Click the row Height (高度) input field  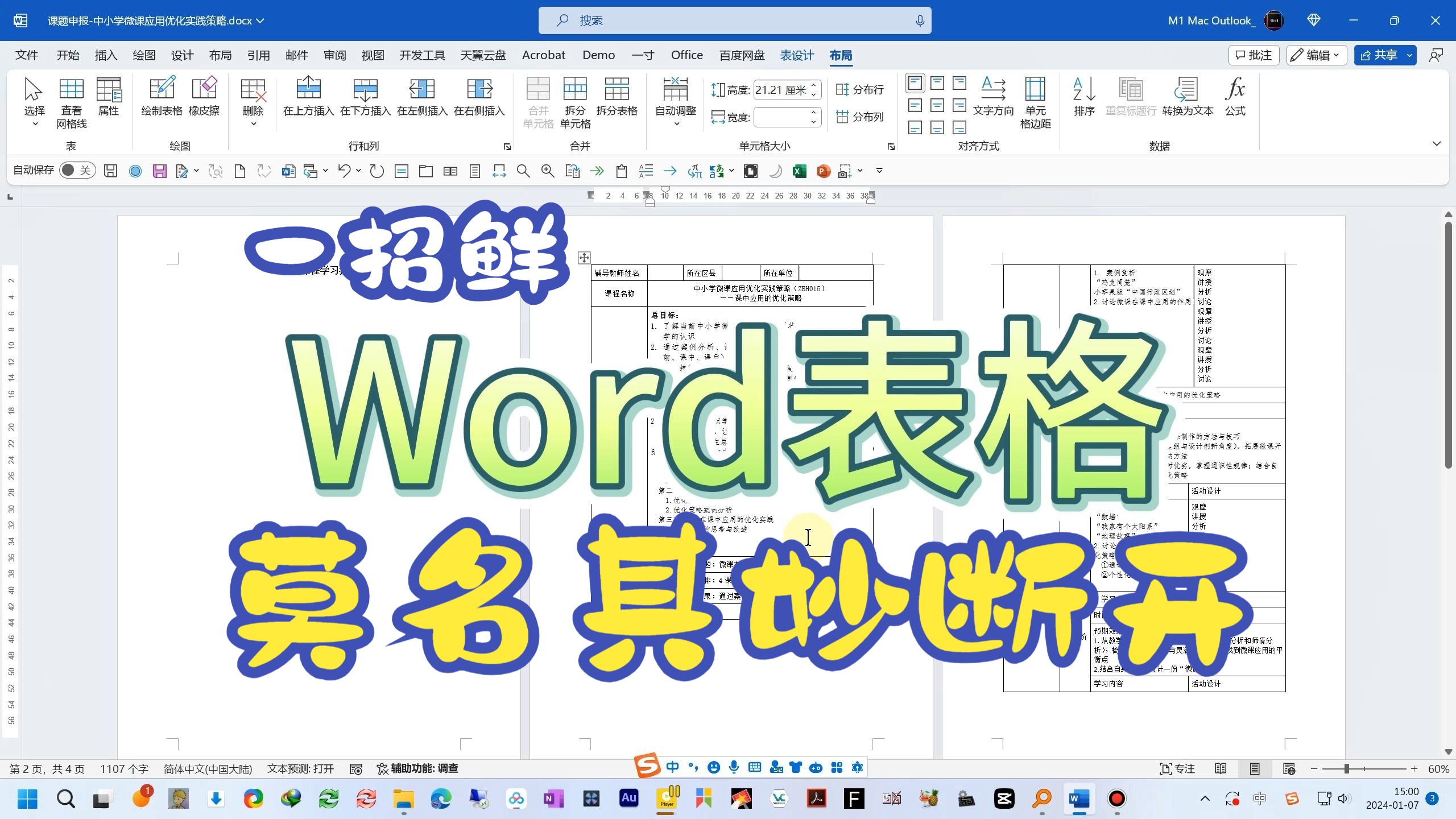pyautogui.click(x=780, y=90)
